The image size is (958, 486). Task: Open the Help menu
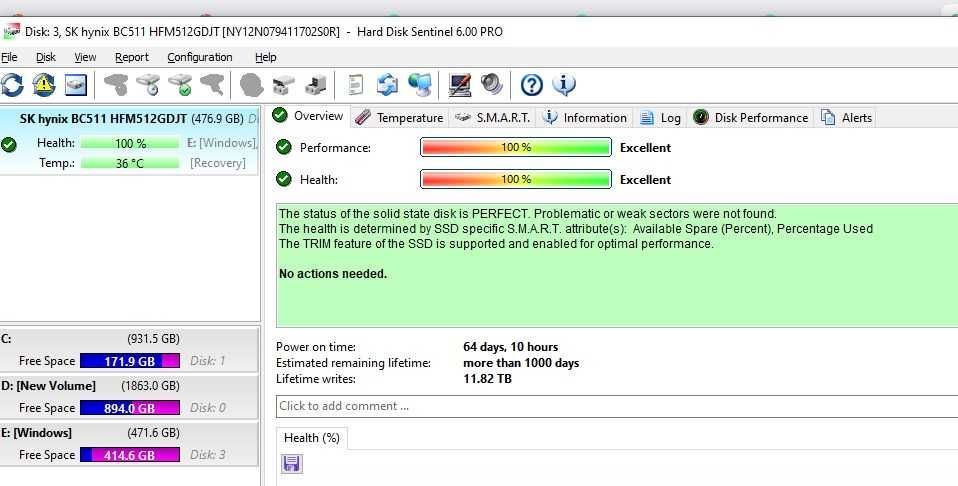coord(266,57)
